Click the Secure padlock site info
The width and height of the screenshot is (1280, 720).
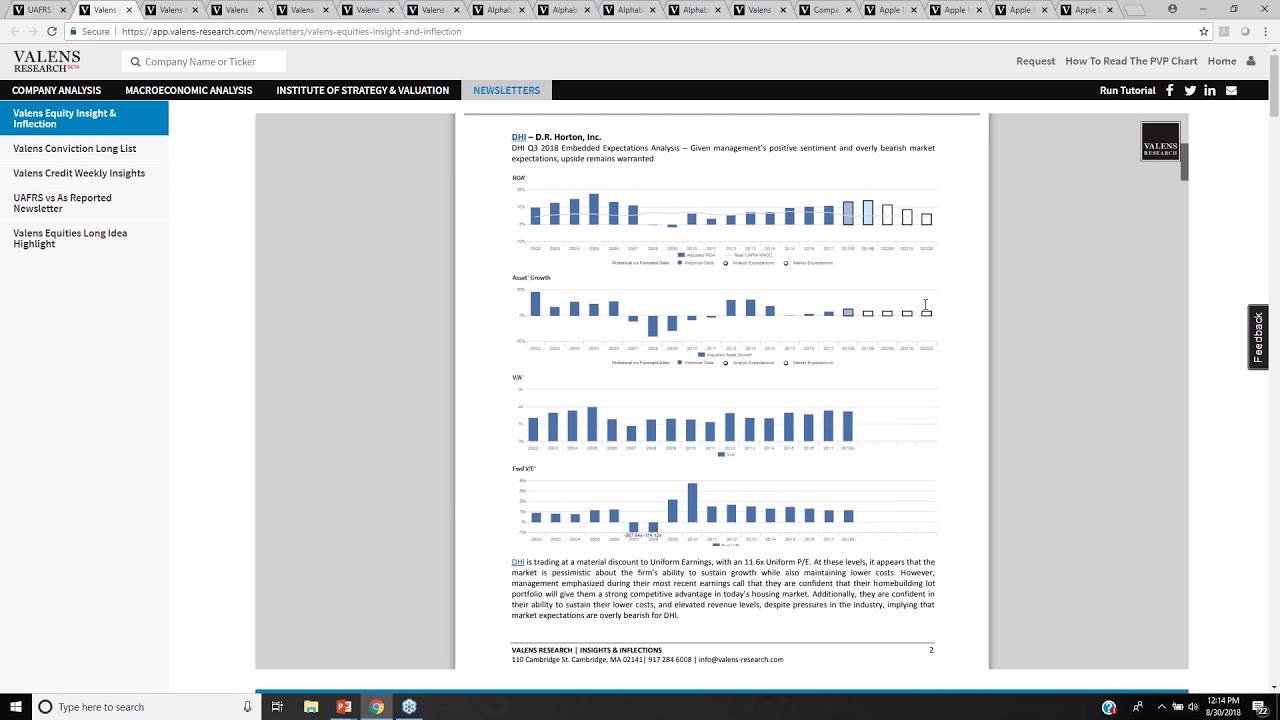coord(89,31)
